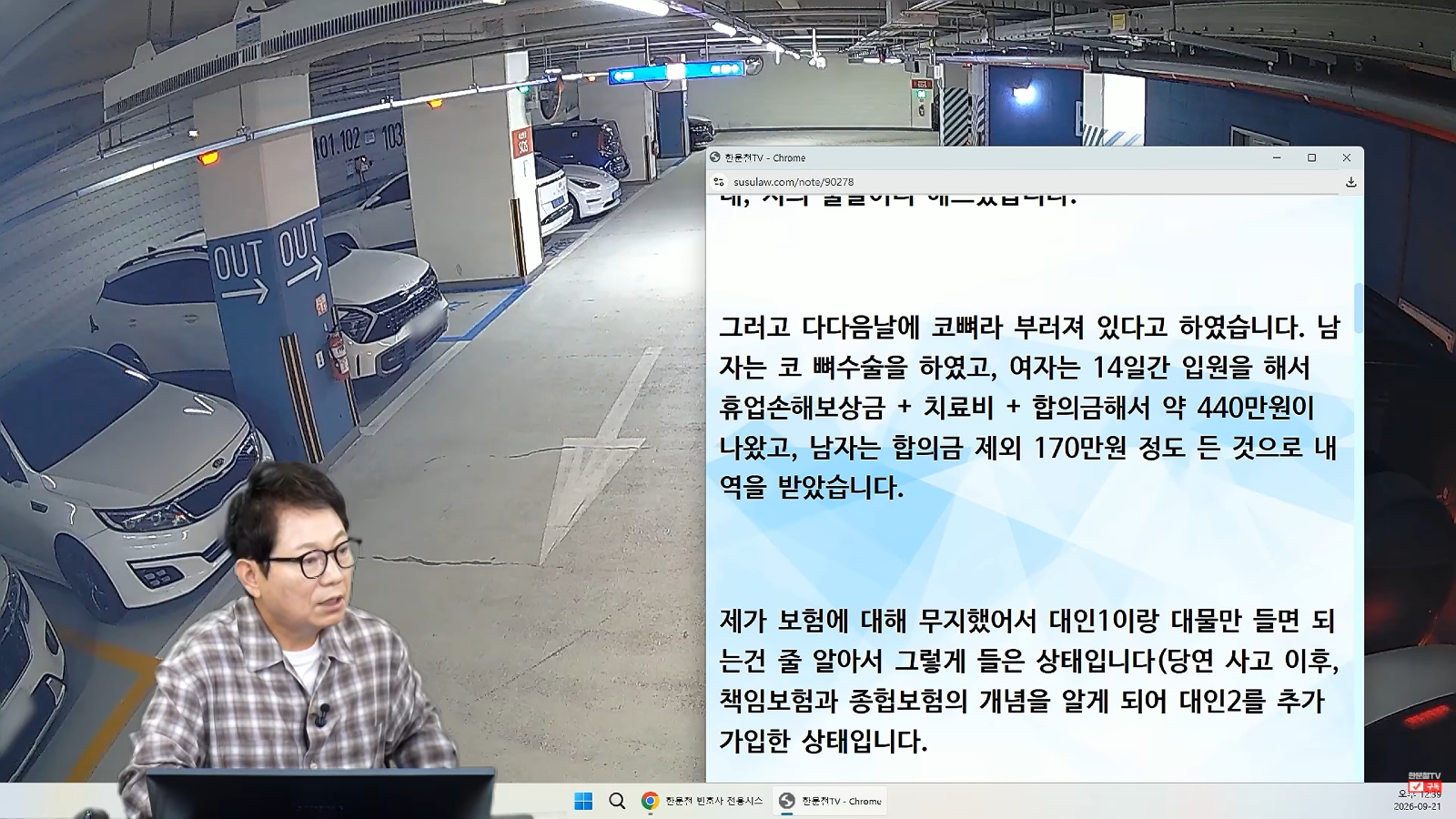Click text "가입한 상태입니다."
The height and width of the screenshot is (819, 1456).
[x=824, y=741]
